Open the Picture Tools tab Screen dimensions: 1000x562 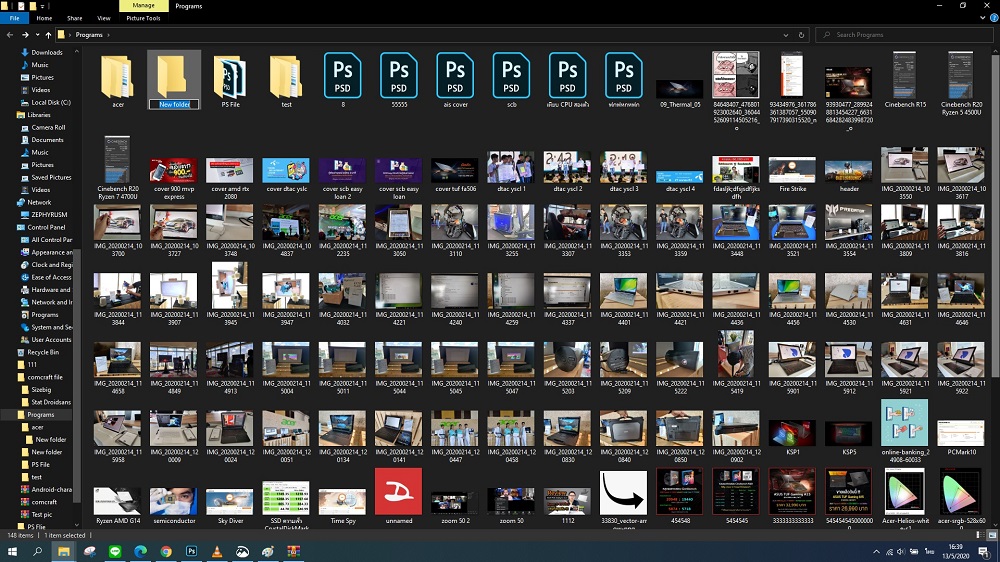pos(143,18)
